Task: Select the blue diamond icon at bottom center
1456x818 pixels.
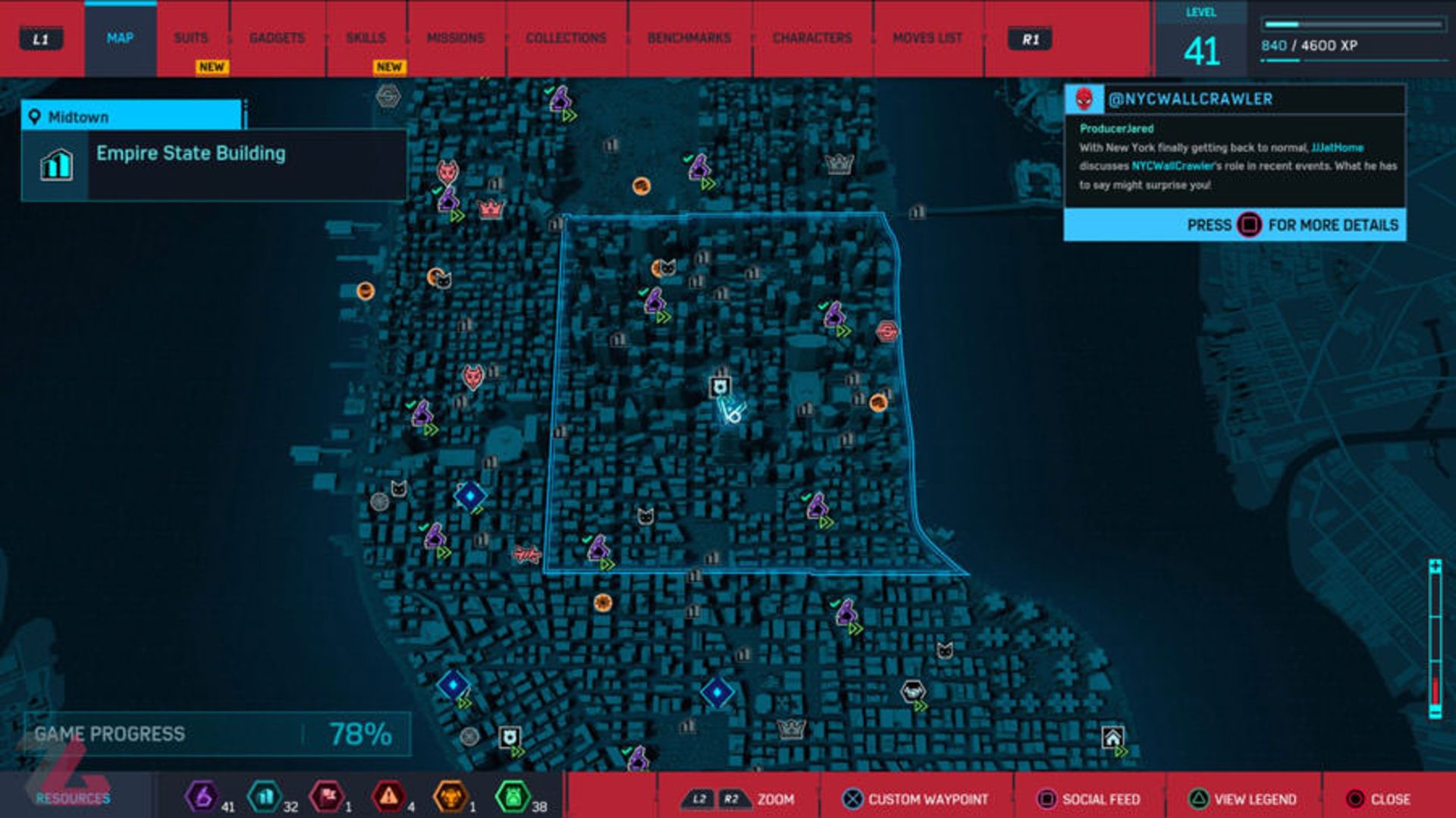Action: (x=717, y=692)
